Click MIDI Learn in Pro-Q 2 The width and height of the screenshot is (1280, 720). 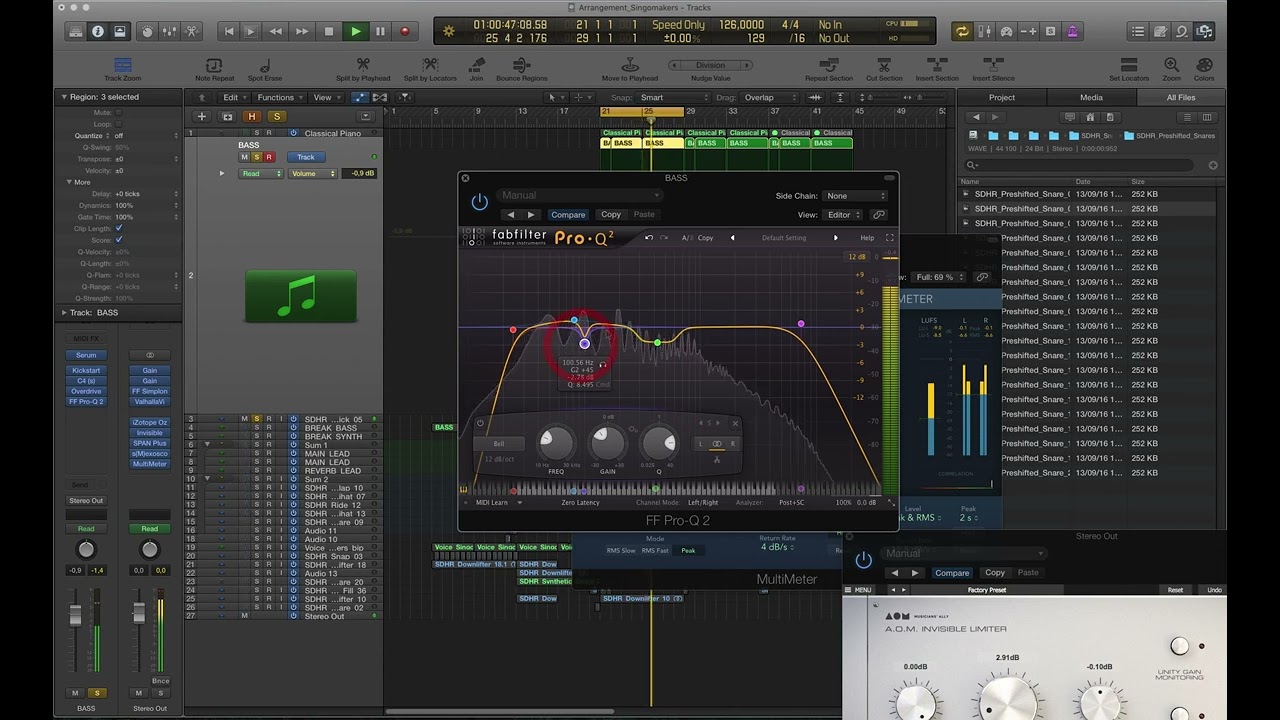tap(491, 503)
